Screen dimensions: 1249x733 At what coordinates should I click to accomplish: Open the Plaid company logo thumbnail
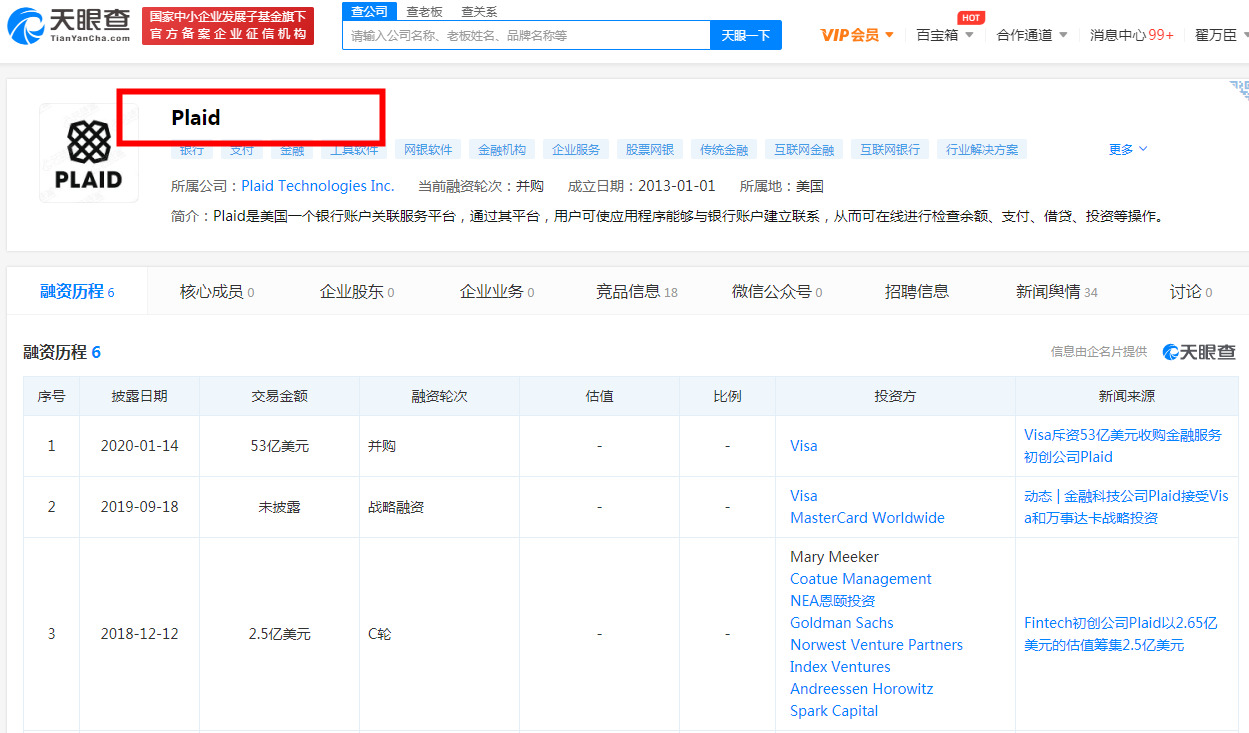[x=89, y=153]
